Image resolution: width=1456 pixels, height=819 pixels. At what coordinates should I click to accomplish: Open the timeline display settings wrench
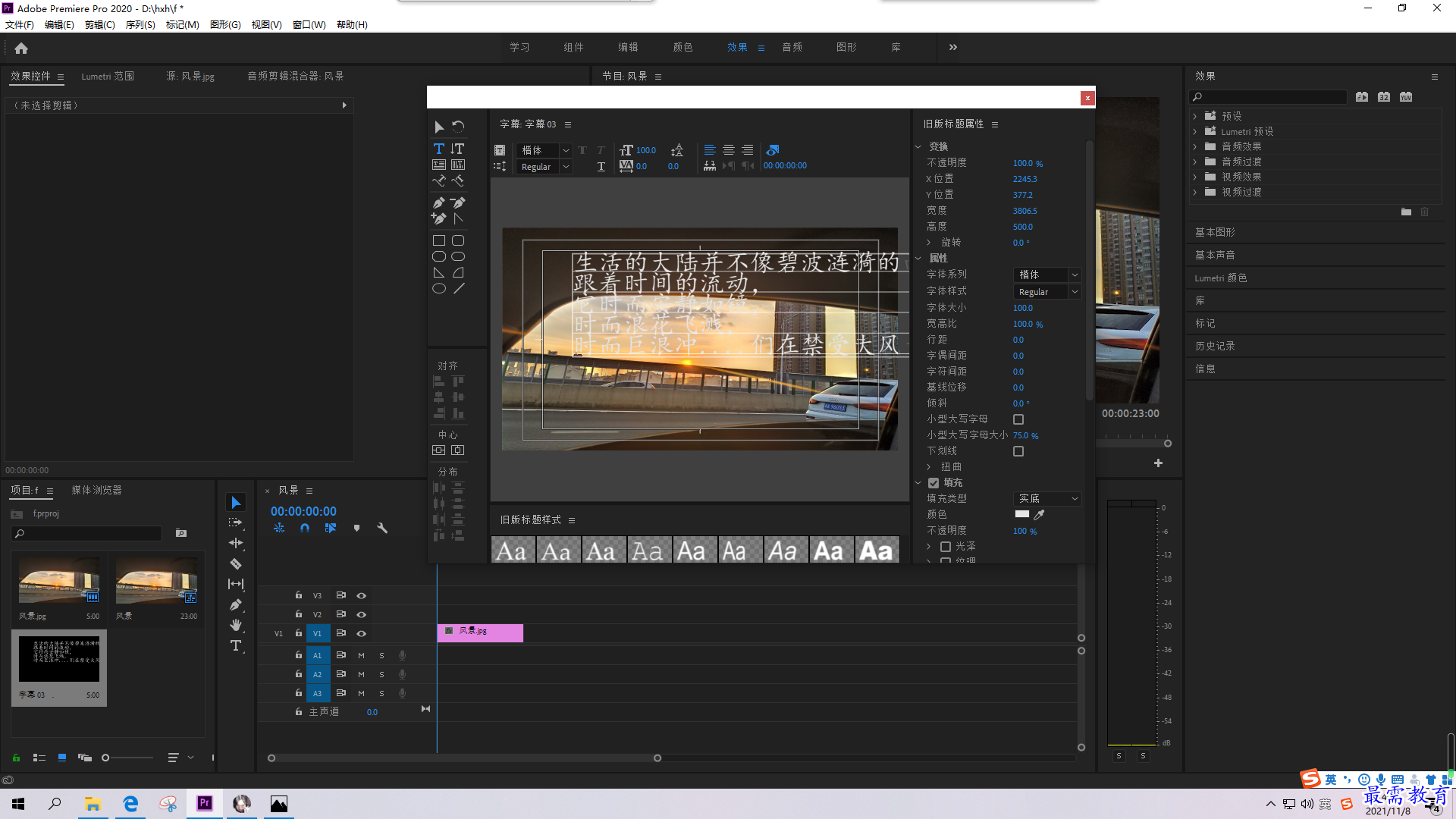click(382, 528)
